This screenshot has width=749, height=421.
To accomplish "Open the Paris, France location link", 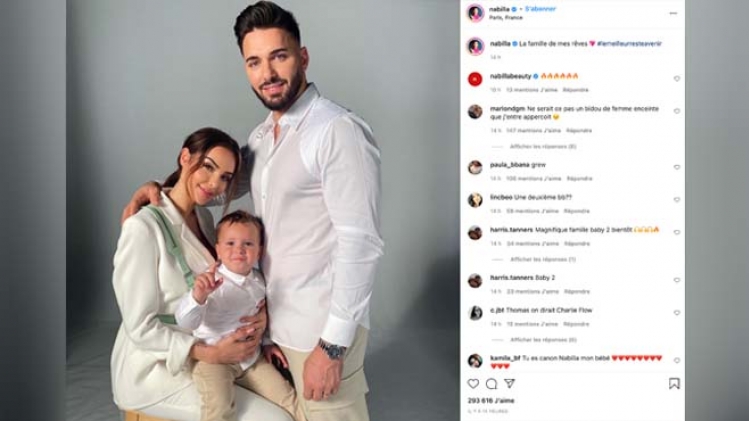I will pyautogui.click(x=505, y=18).
